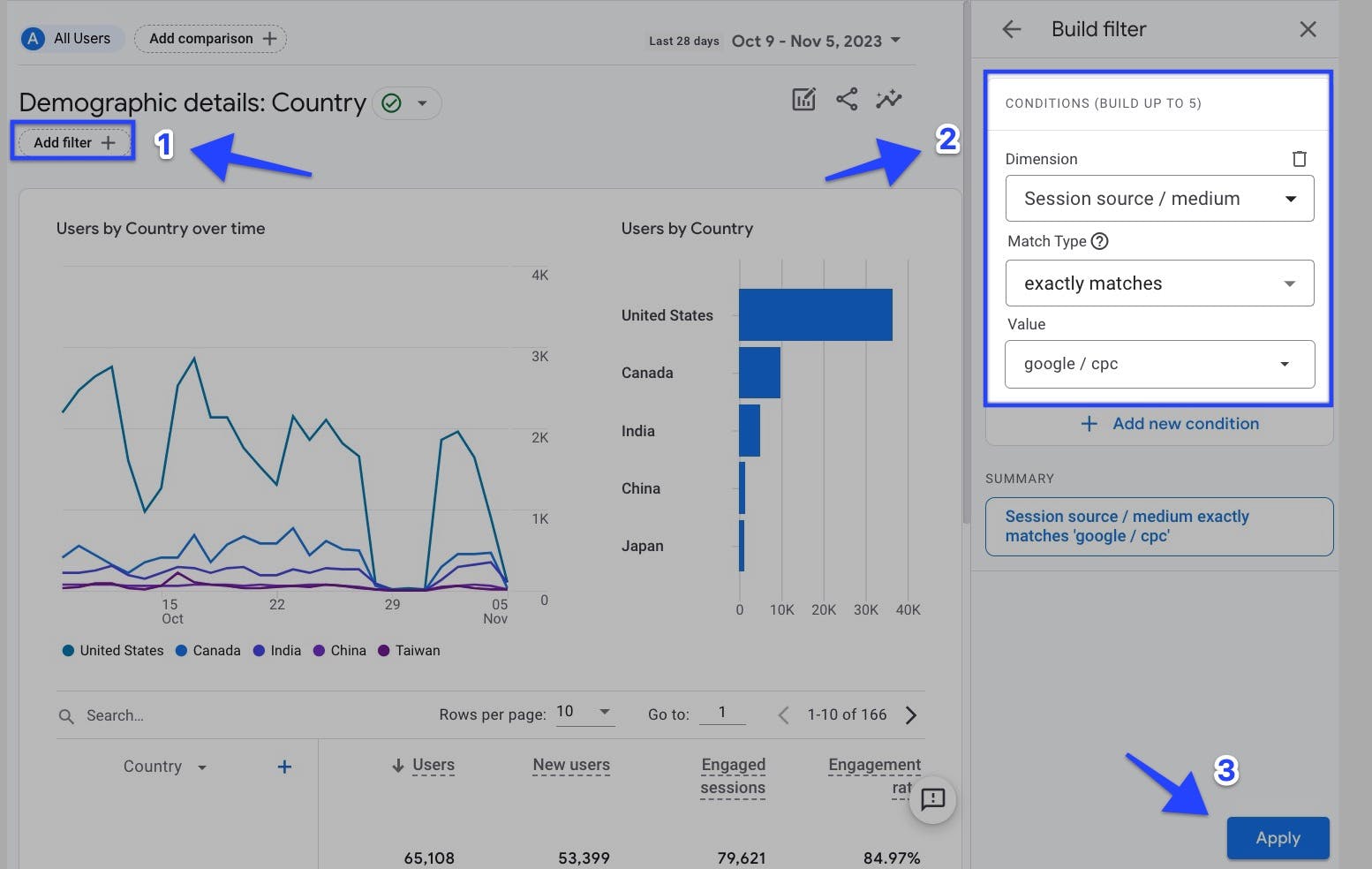
Task: Open the Oct 9 – Nov 5 date selector
Action: tap(814, 41)
